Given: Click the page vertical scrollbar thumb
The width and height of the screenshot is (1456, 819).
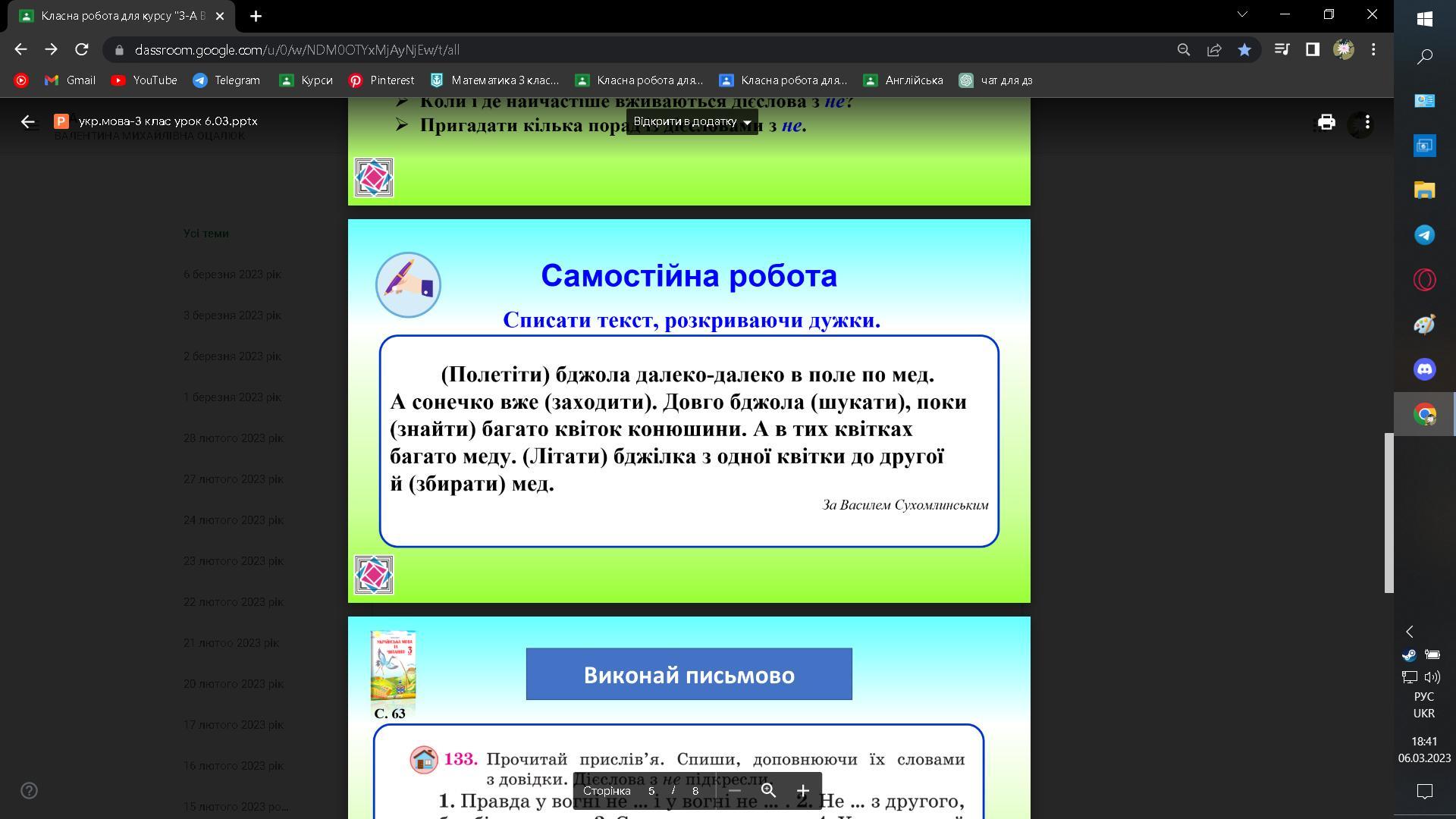Looking at the screenshot, I should [x=1389, y=513].
